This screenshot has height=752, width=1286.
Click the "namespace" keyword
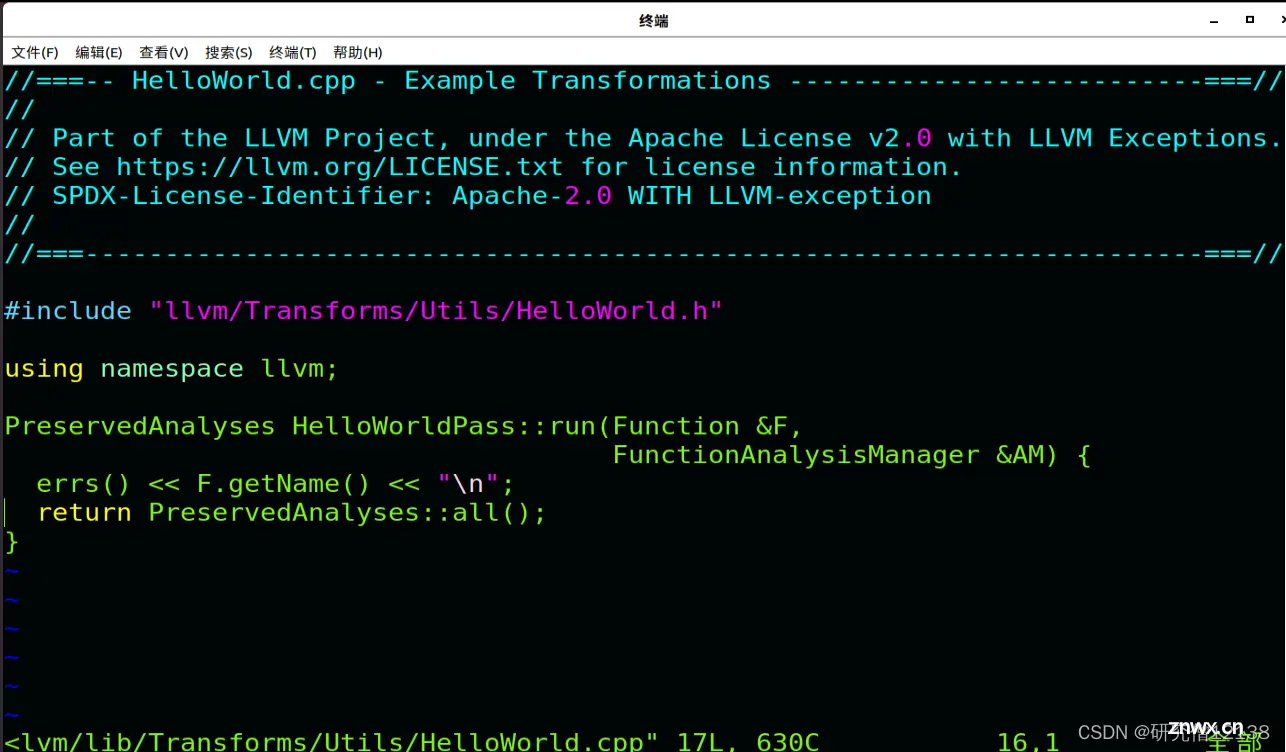point(172,369)
